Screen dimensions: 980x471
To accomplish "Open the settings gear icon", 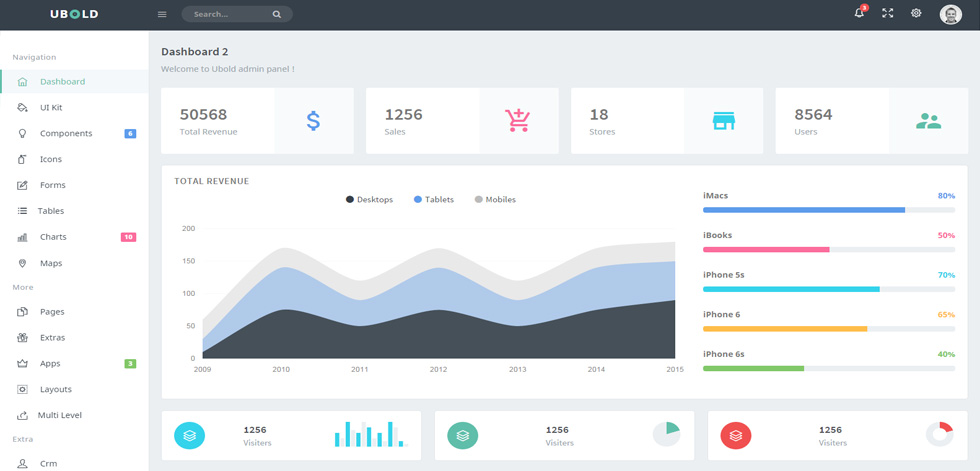I will coord(916,13).
